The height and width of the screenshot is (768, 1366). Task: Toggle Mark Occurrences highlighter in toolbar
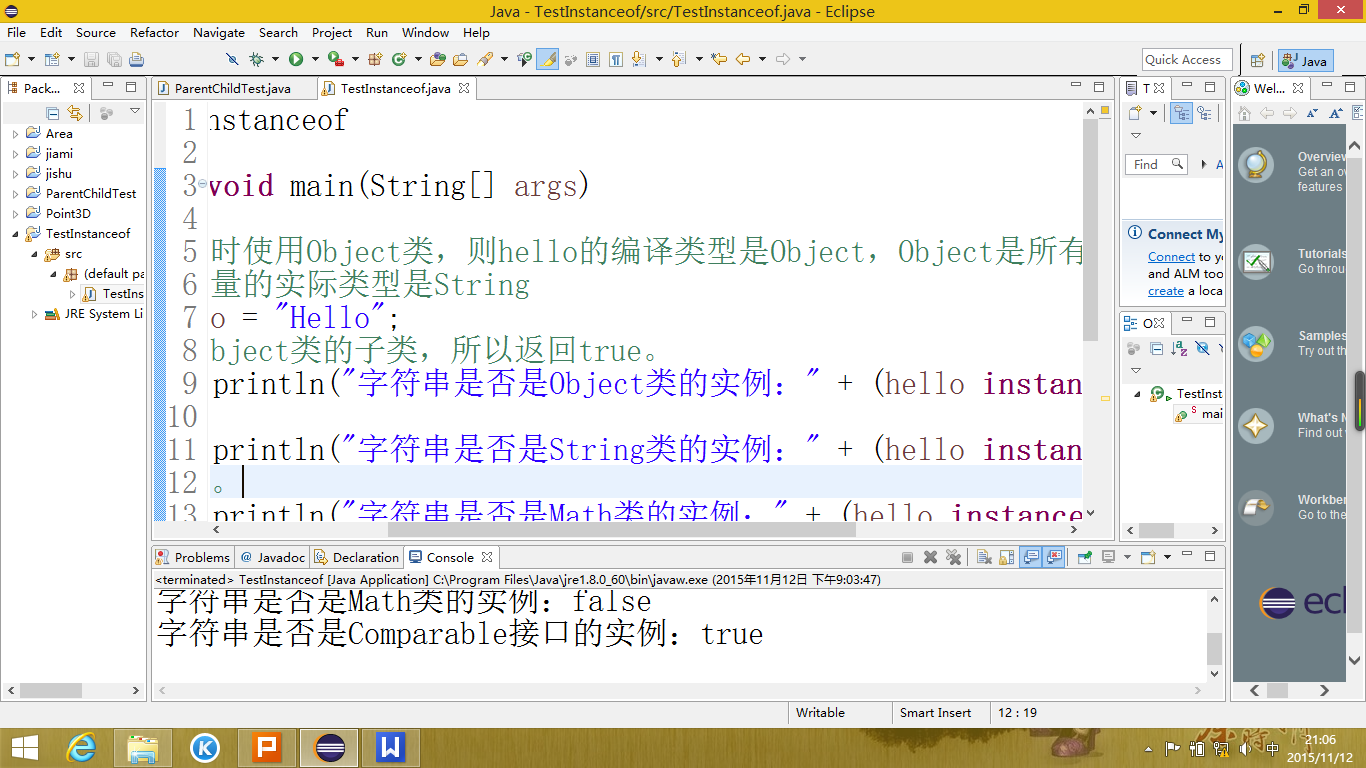pos(547,59)
